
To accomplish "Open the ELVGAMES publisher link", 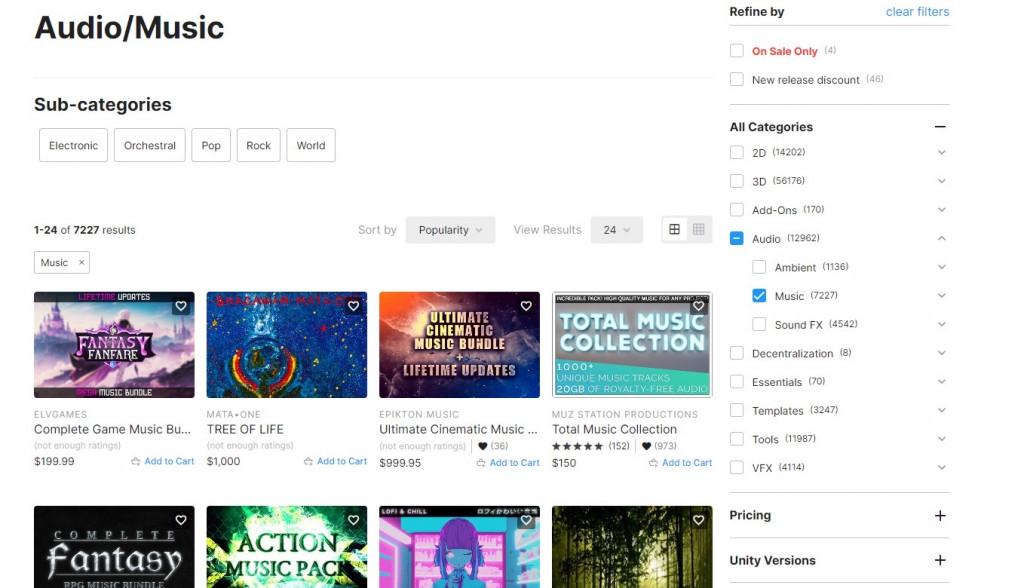I will [60, 414].
